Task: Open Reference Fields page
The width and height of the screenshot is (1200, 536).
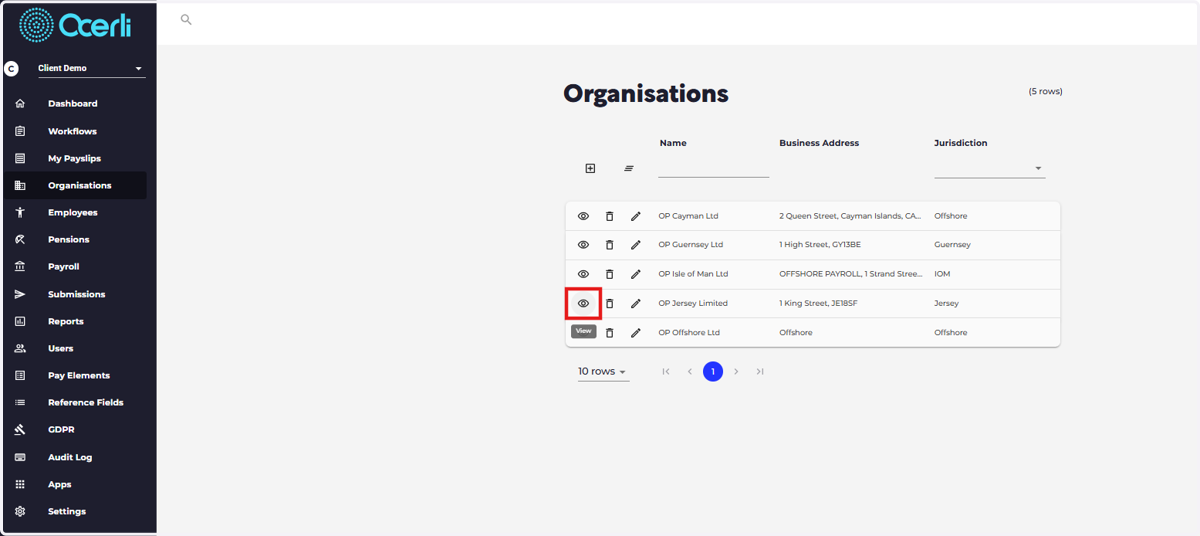Action: pyautogui.click(x=86, y=402)
